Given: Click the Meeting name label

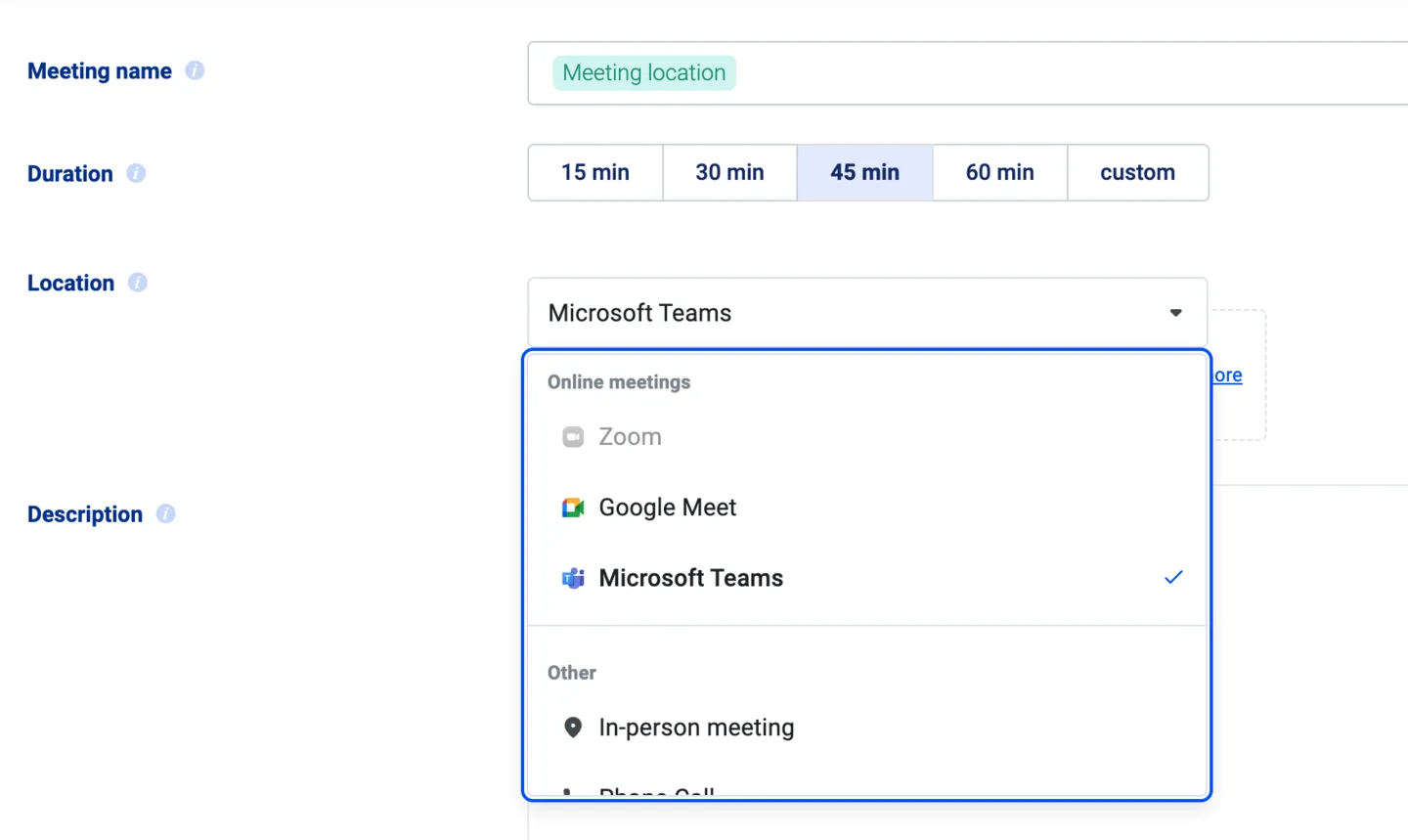Looking at the screenshot, I should click(x=100, y=71).
